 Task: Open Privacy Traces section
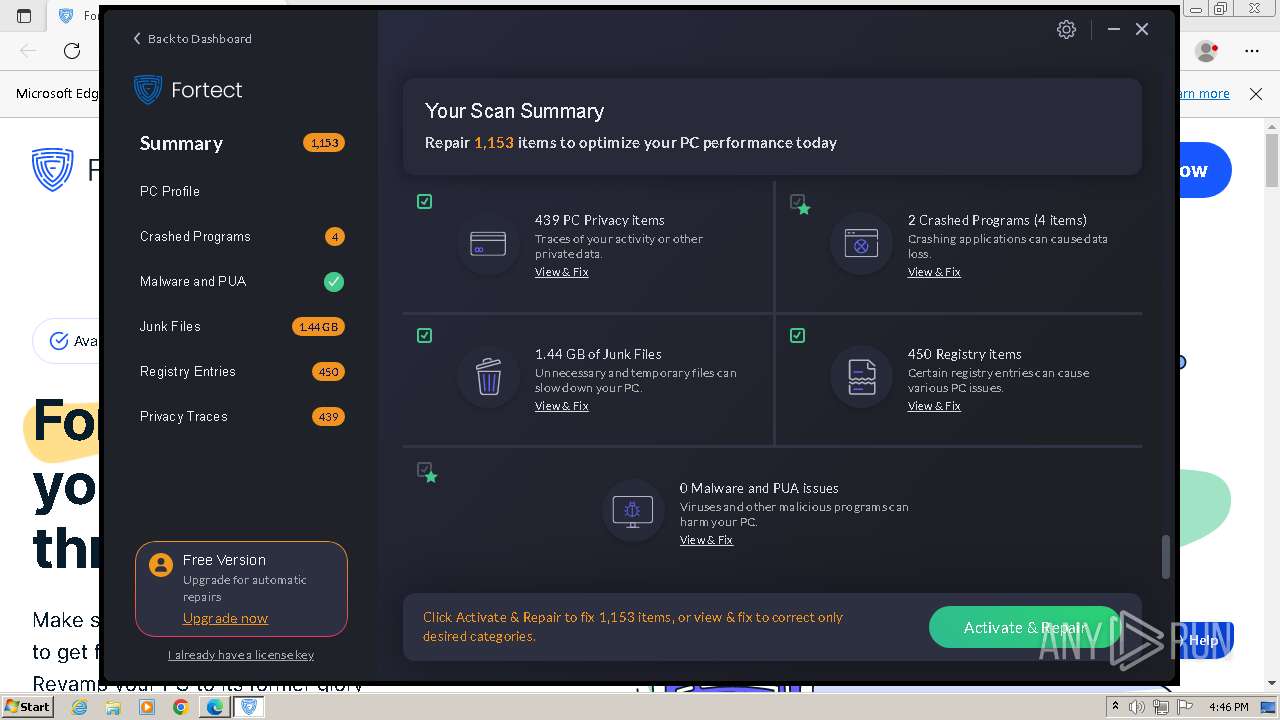point(184,417)
